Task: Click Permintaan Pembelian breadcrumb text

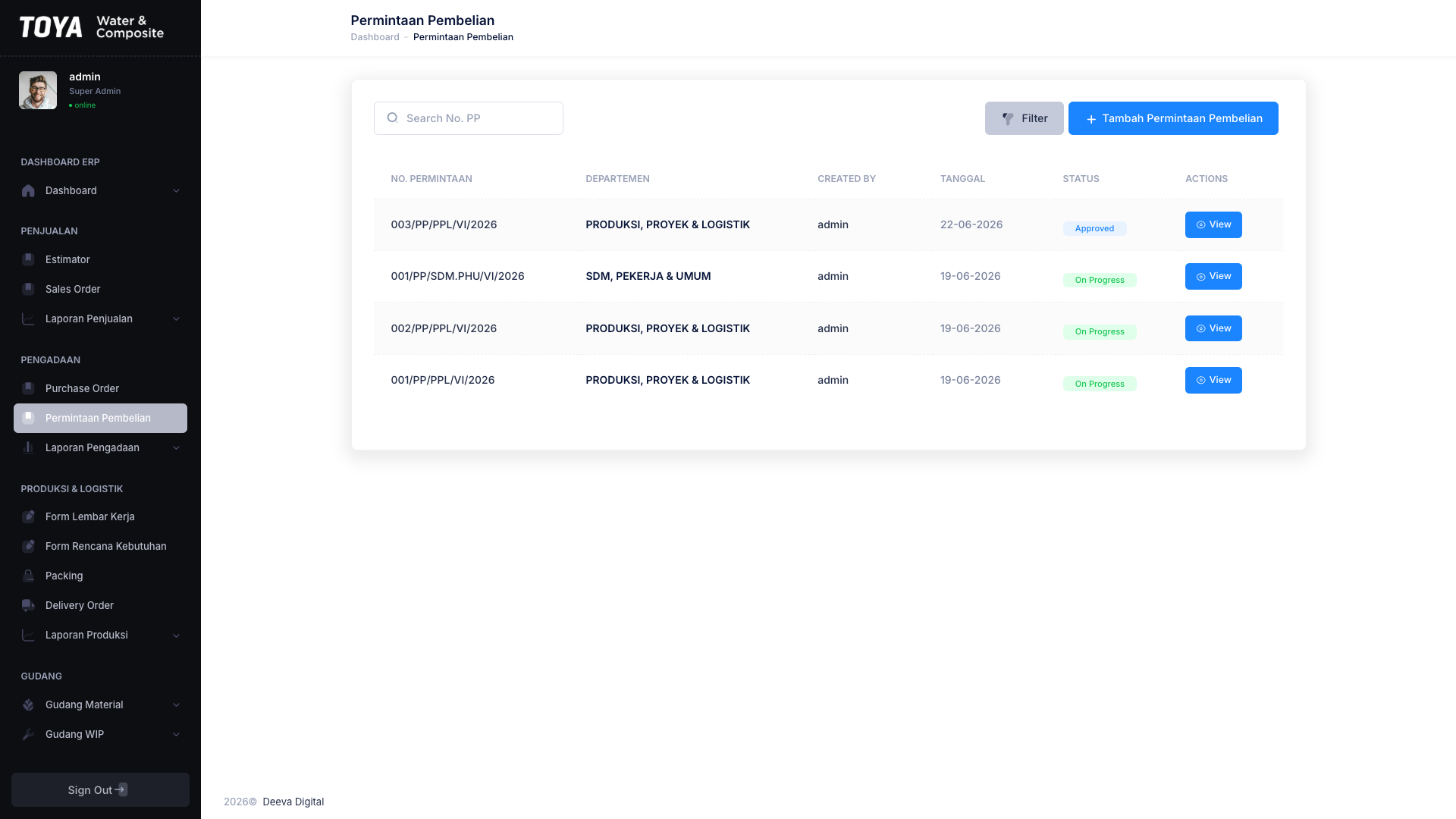Action: pyautogui.click(x=463, y=37)
